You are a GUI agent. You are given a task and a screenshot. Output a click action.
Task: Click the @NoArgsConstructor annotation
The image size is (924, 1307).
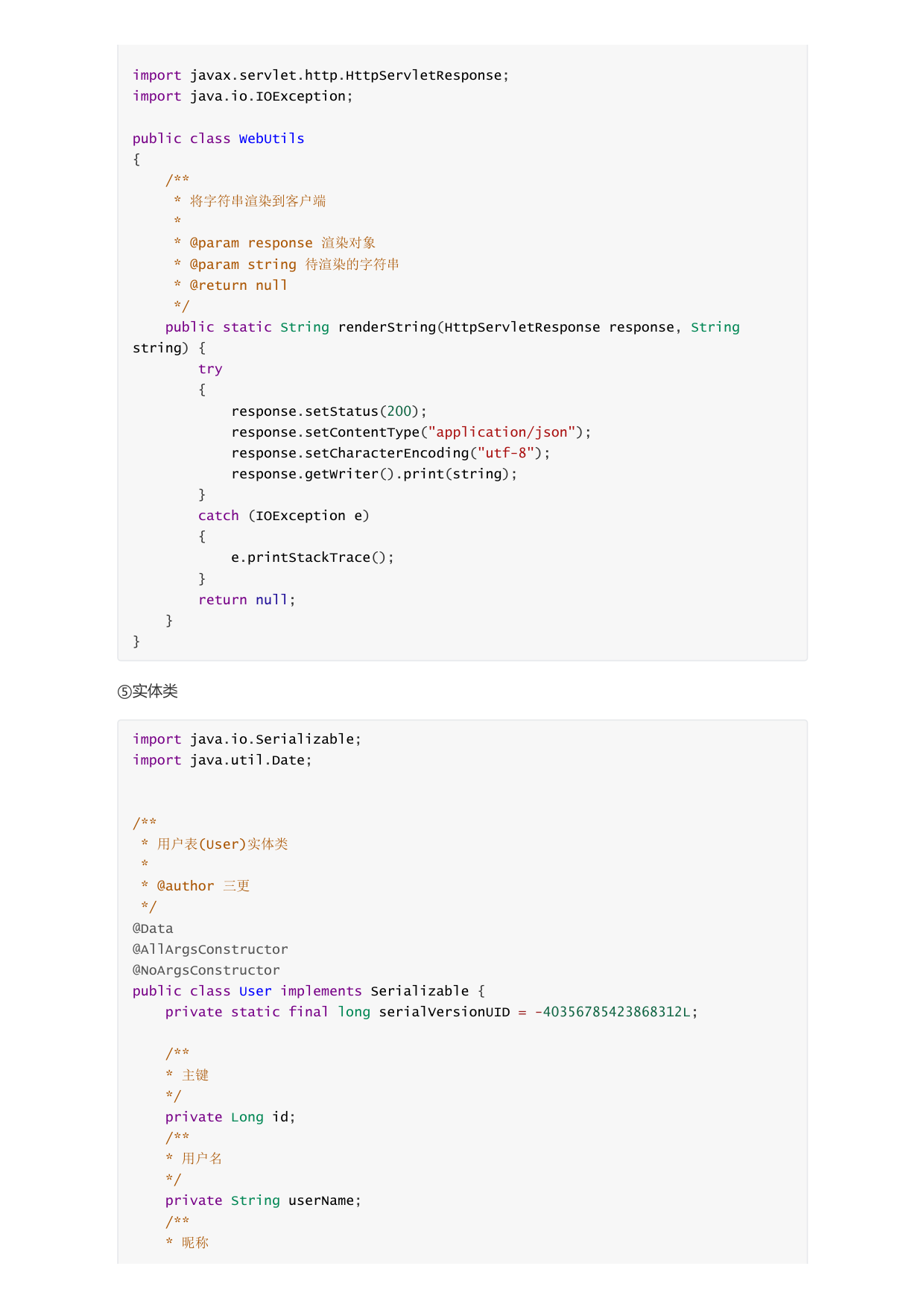click(x=206, y=970)
